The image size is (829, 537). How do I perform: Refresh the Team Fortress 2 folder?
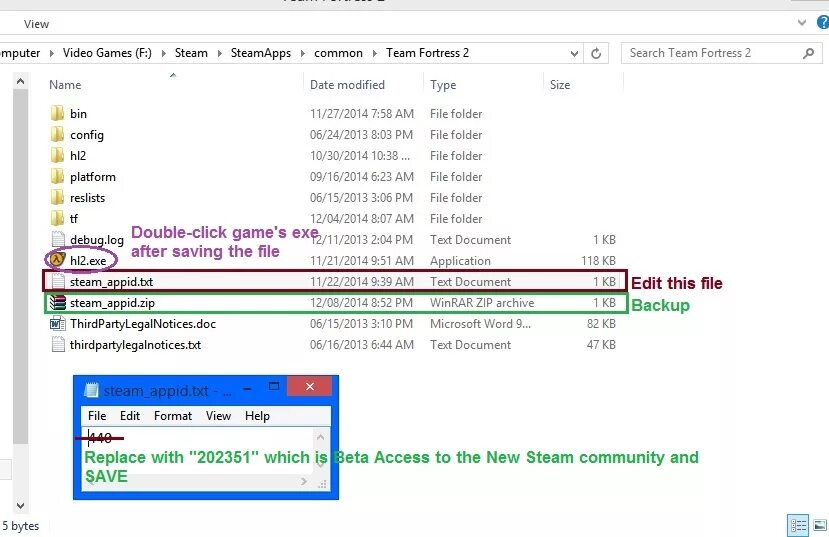point(596,53)
